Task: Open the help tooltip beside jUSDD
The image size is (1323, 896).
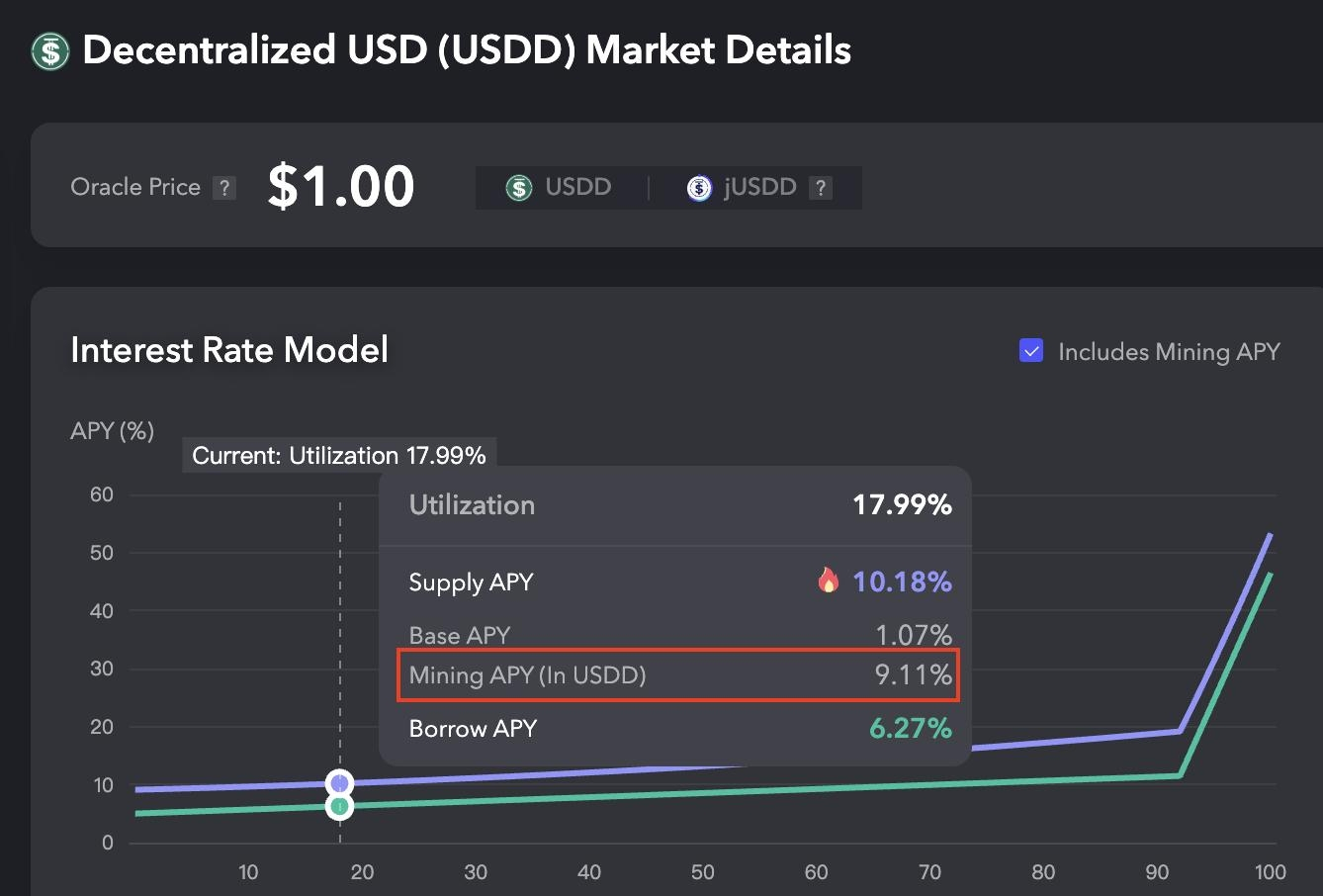Action: (x=821, y=188)
